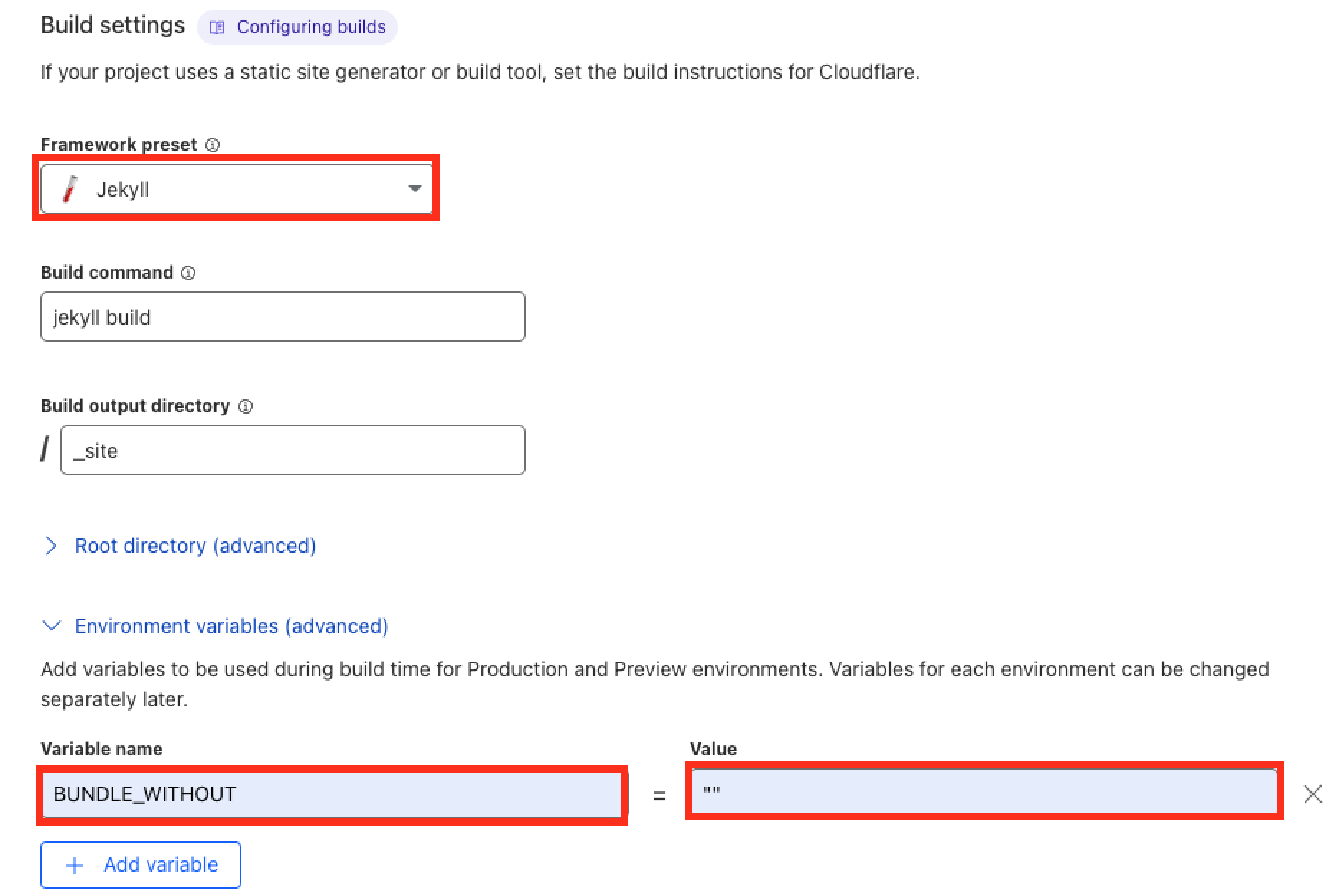Expand Root directory (advanced) section
Image resolution: width=1339 pixels, height=896 pixels.
point(195,546)
